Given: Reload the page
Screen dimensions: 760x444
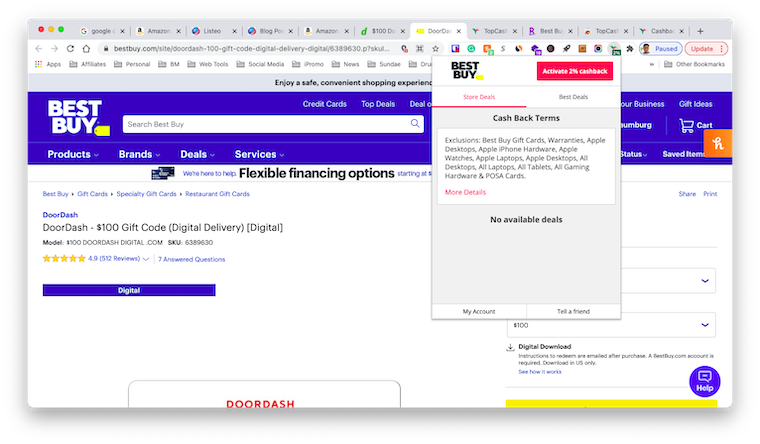Looking at the screenshot, I should click(x=70, y=48).
